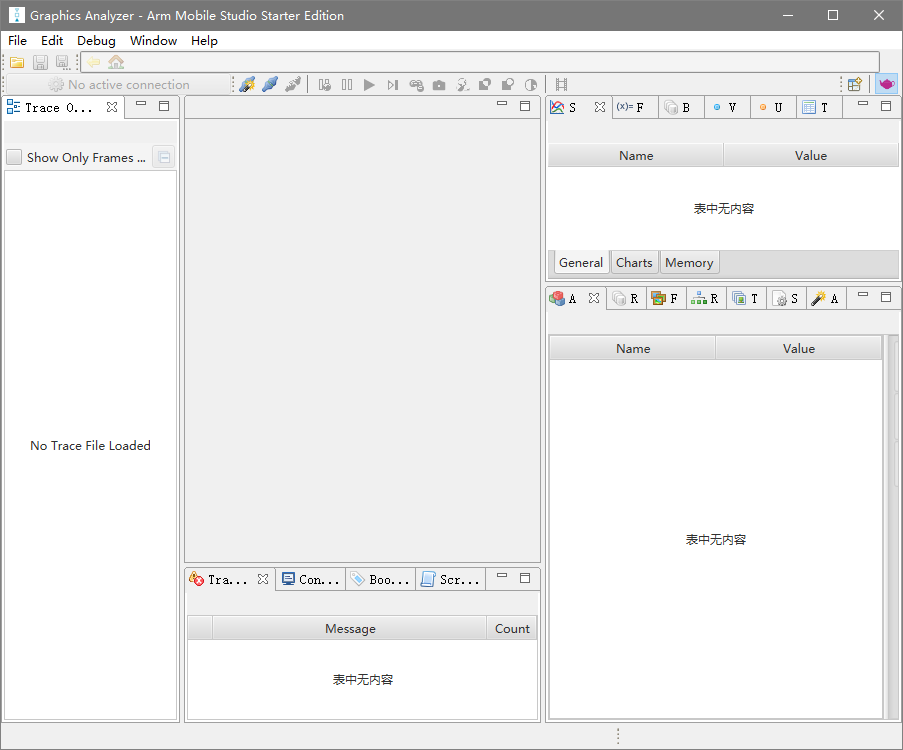Click the No active connection button
Image resolution: width=903 pixels, height=750 pixels.
click(x=119, y=85)
